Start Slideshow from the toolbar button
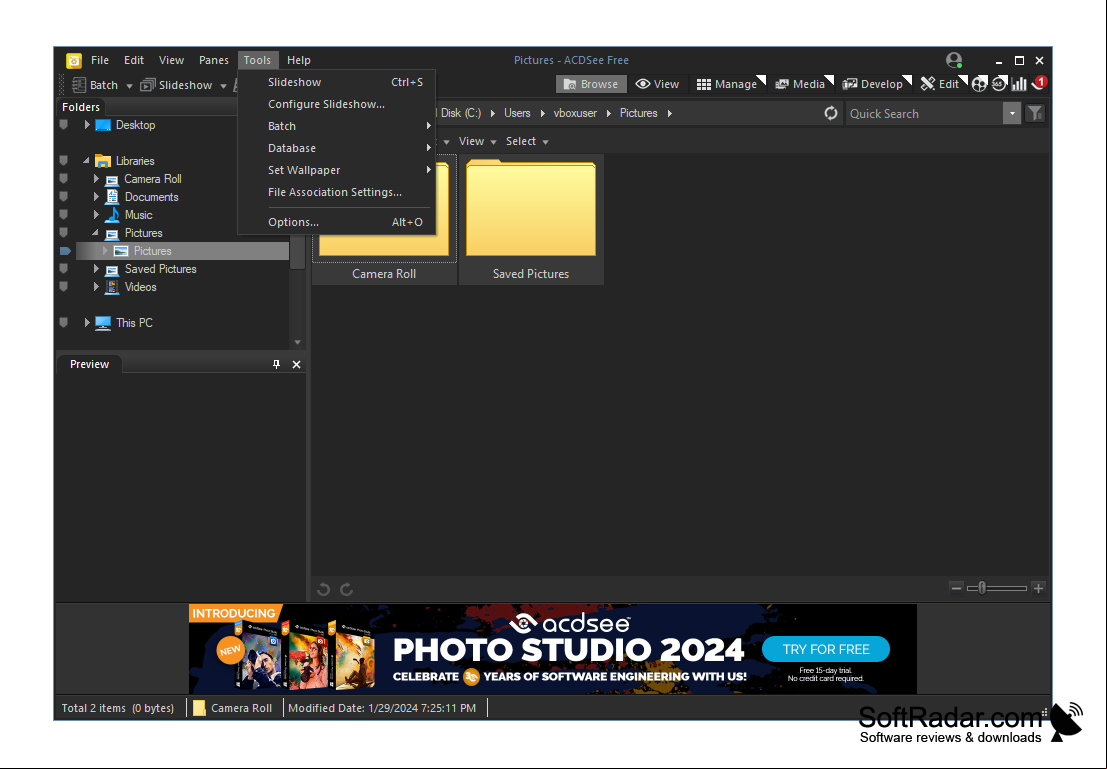The width and height of the screenshot is (1107, 769). tap(176, 85)
